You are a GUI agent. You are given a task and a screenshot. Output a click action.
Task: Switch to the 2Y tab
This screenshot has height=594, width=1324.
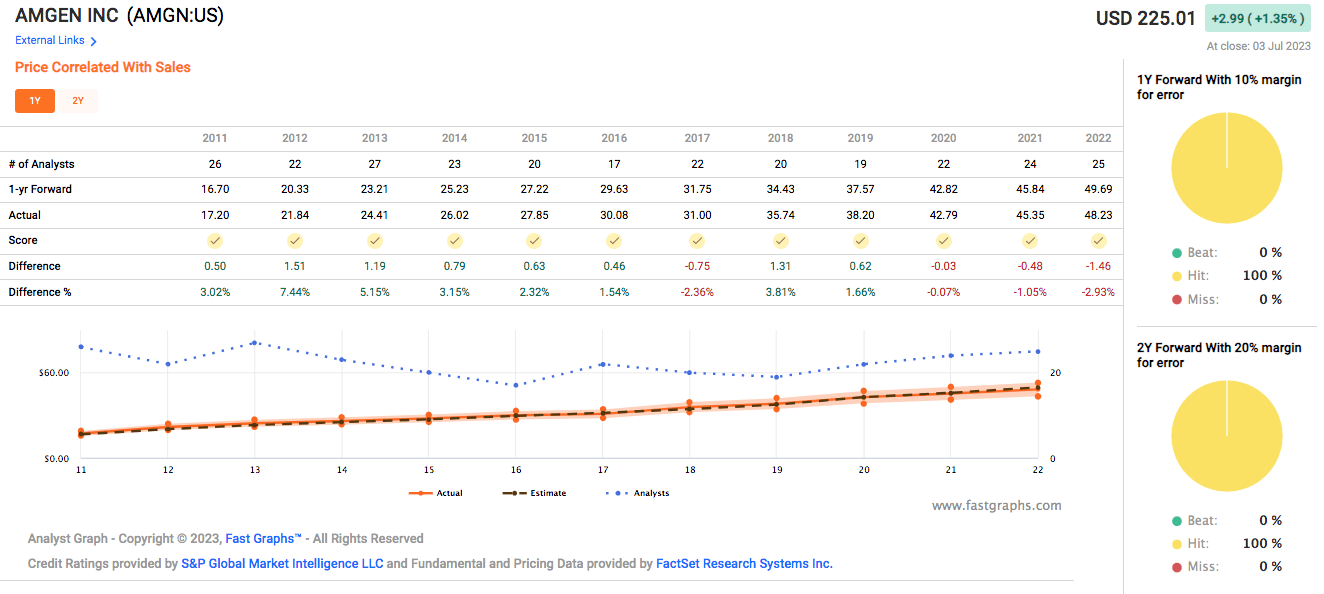79,101
